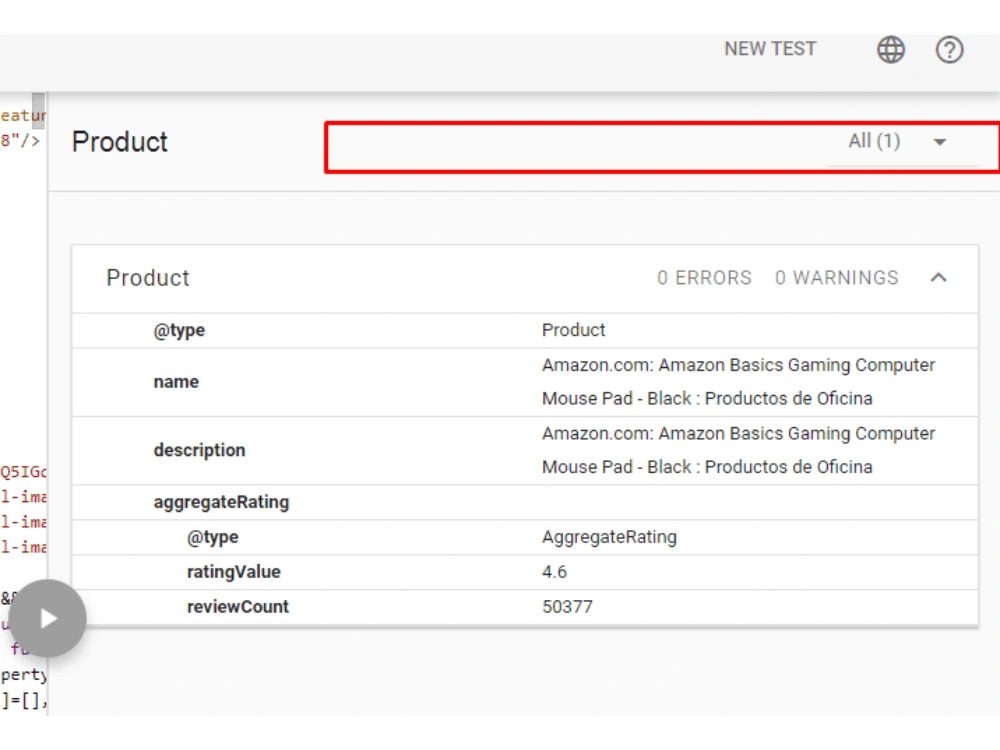Click the top-level @type row

click(x=525, y=330)
